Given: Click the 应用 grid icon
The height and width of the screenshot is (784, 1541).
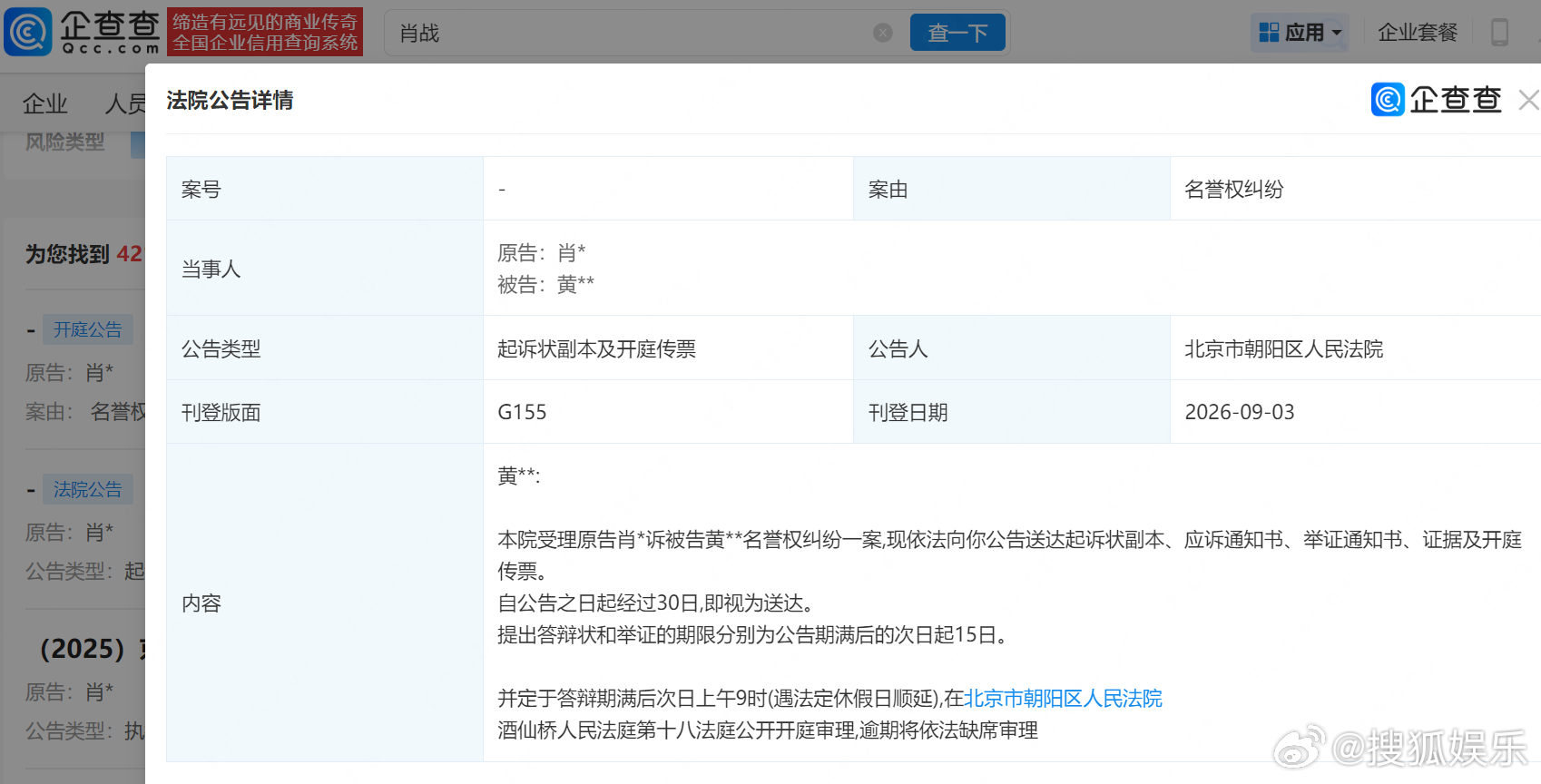Looking at the screenshot, I should point(1269,33).
